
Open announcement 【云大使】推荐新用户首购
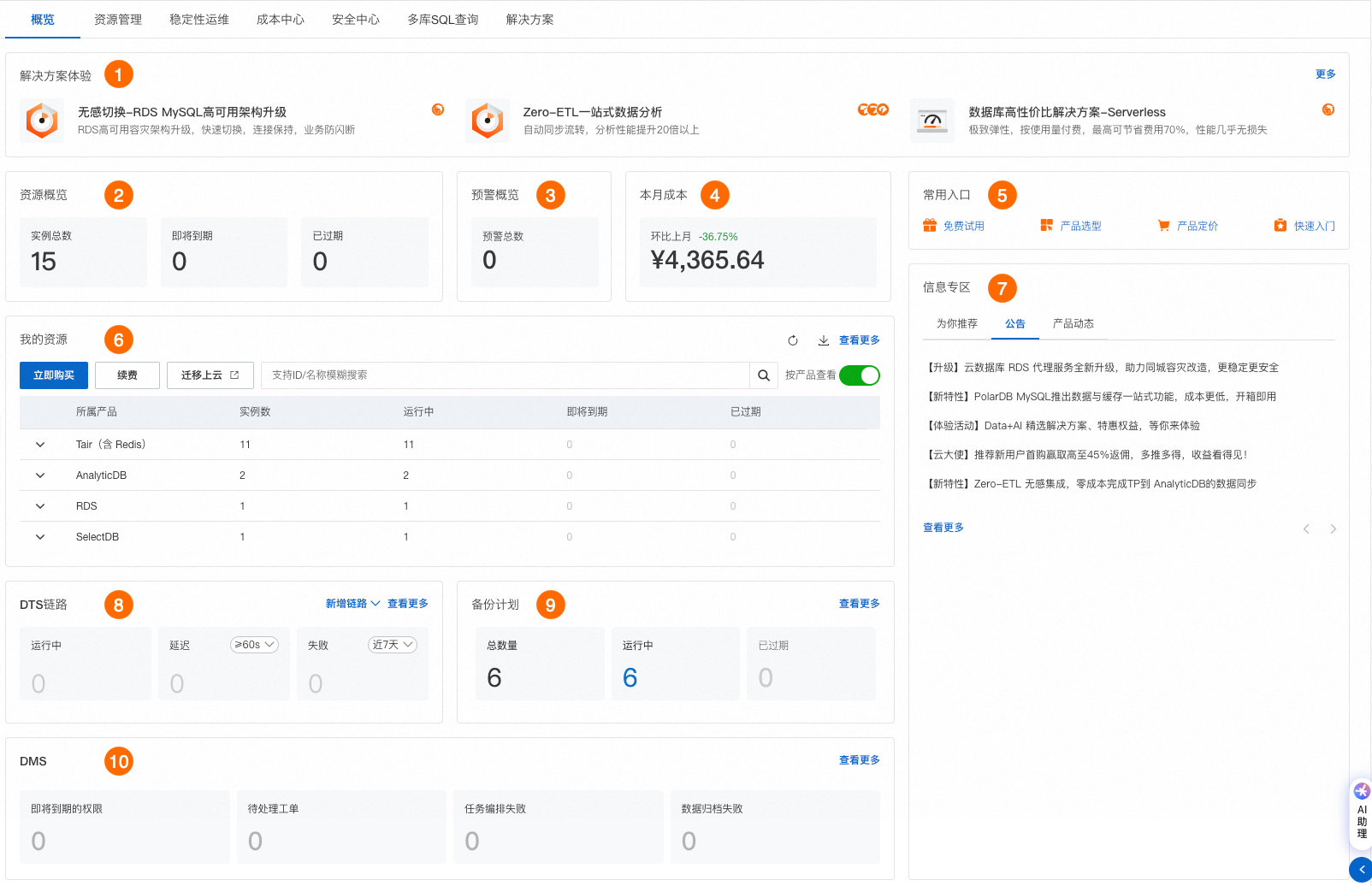coord(1086,455)
